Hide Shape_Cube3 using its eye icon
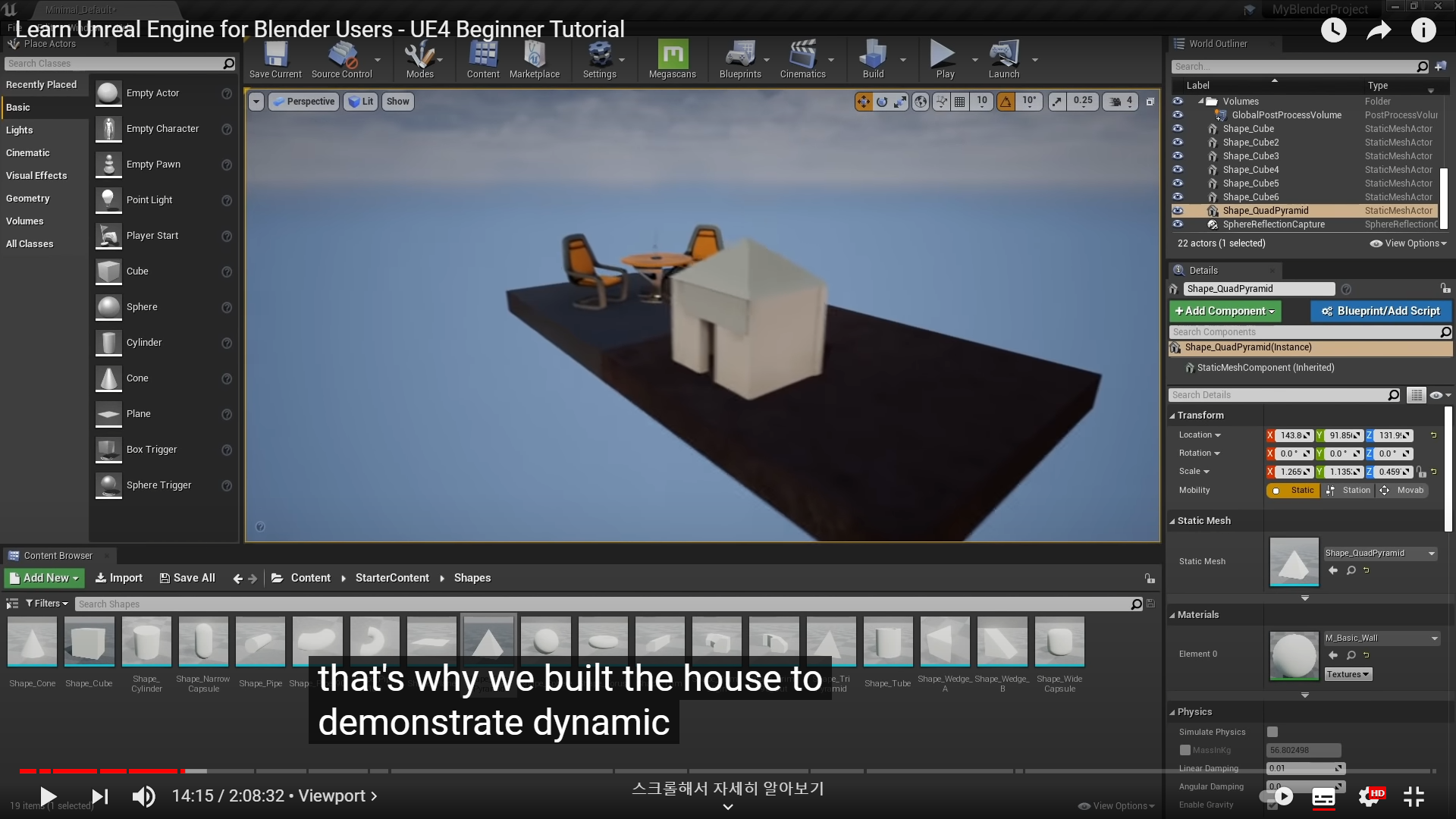Image resolution: width=1456 pixels, height=819 pixels. [1178, 155]
